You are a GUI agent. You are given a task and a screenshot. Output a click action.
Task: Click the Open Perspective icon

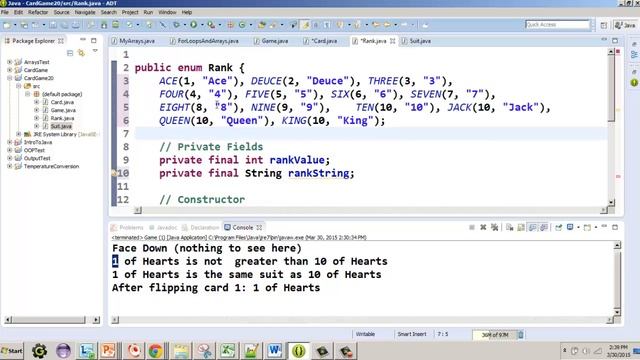[x=604, y=25]
